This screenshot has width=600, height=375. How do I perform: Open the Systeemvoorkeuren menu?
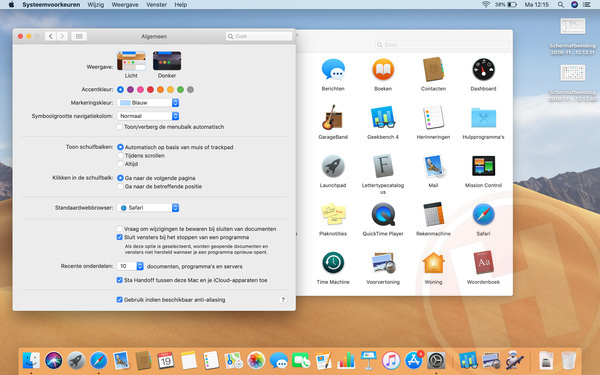pos(51,5)
